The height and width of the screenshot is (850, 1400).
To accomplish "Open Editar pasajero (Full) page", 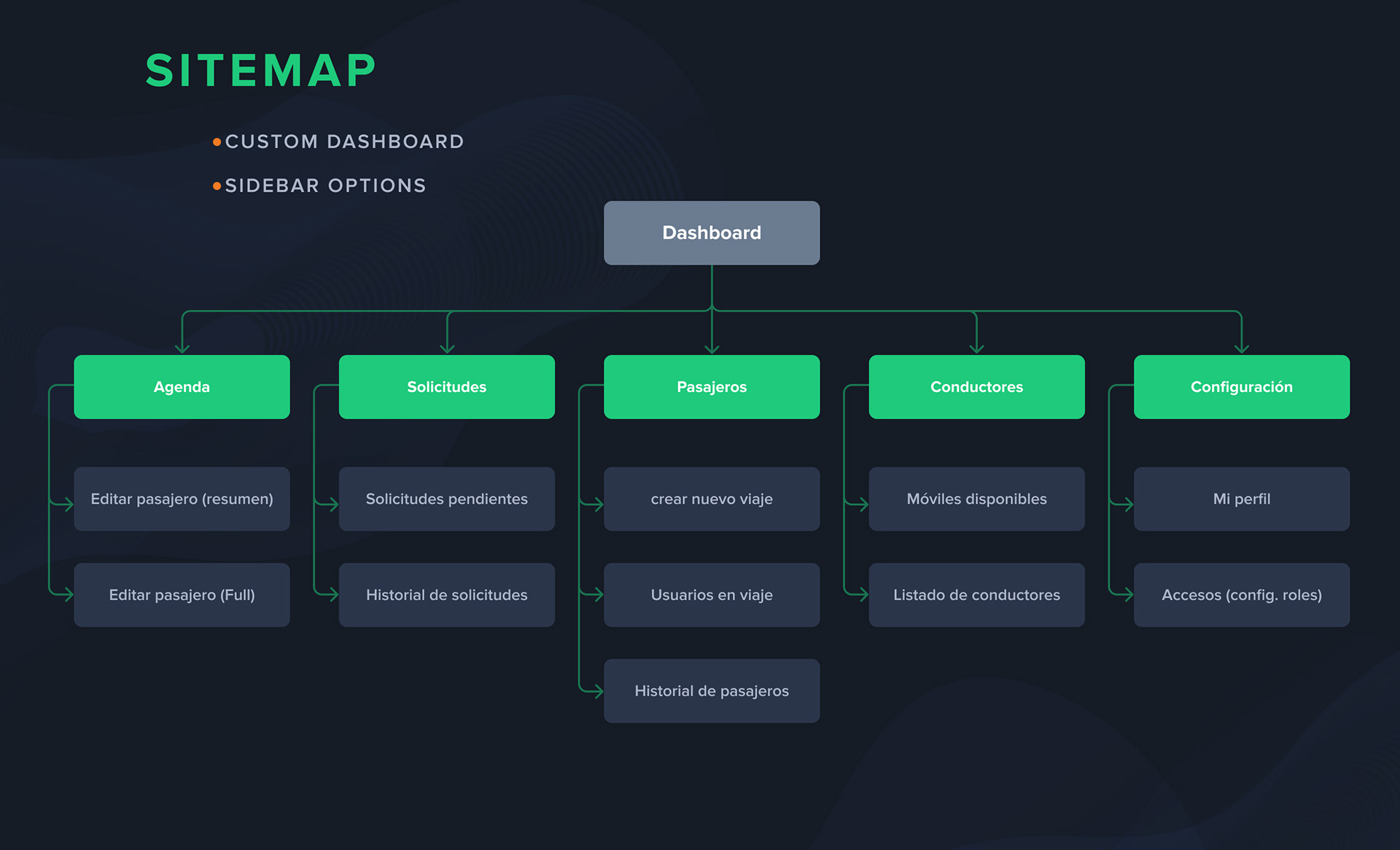I will point(182,594).
